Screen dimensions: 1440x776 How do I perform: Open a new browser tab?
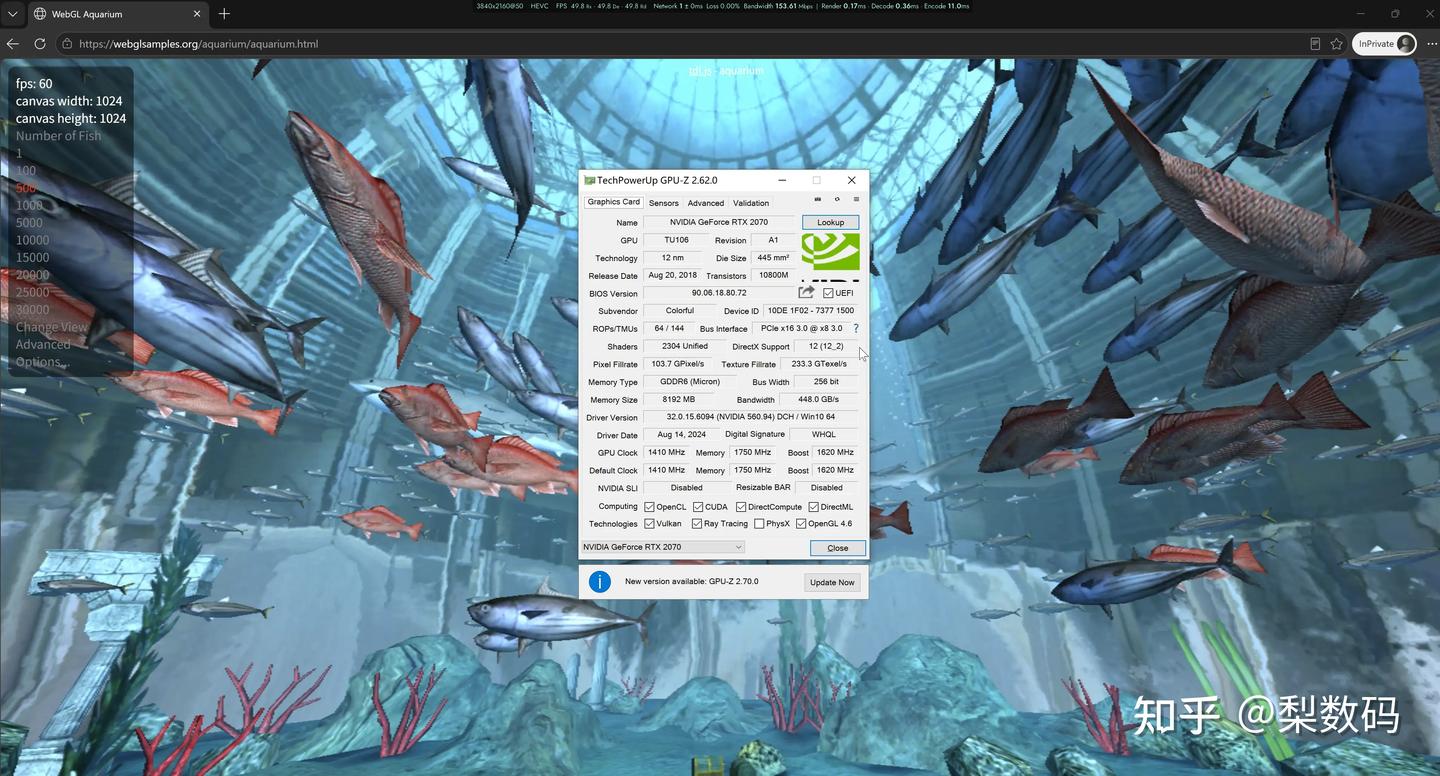click(224, 14)
